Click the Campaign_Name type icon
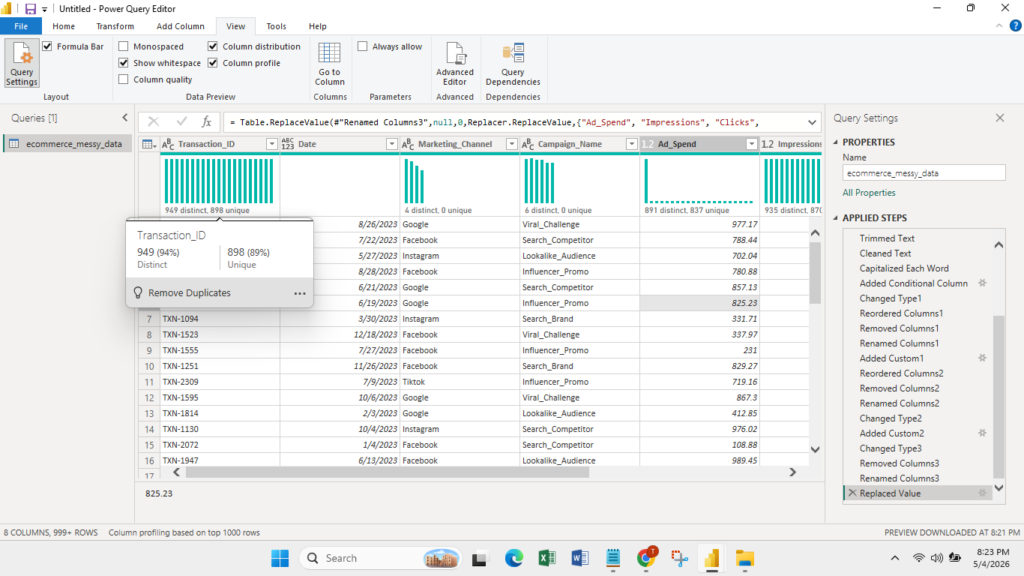Screen dimensions: 1024x576 pyautogui.click(x=528, y=144)
